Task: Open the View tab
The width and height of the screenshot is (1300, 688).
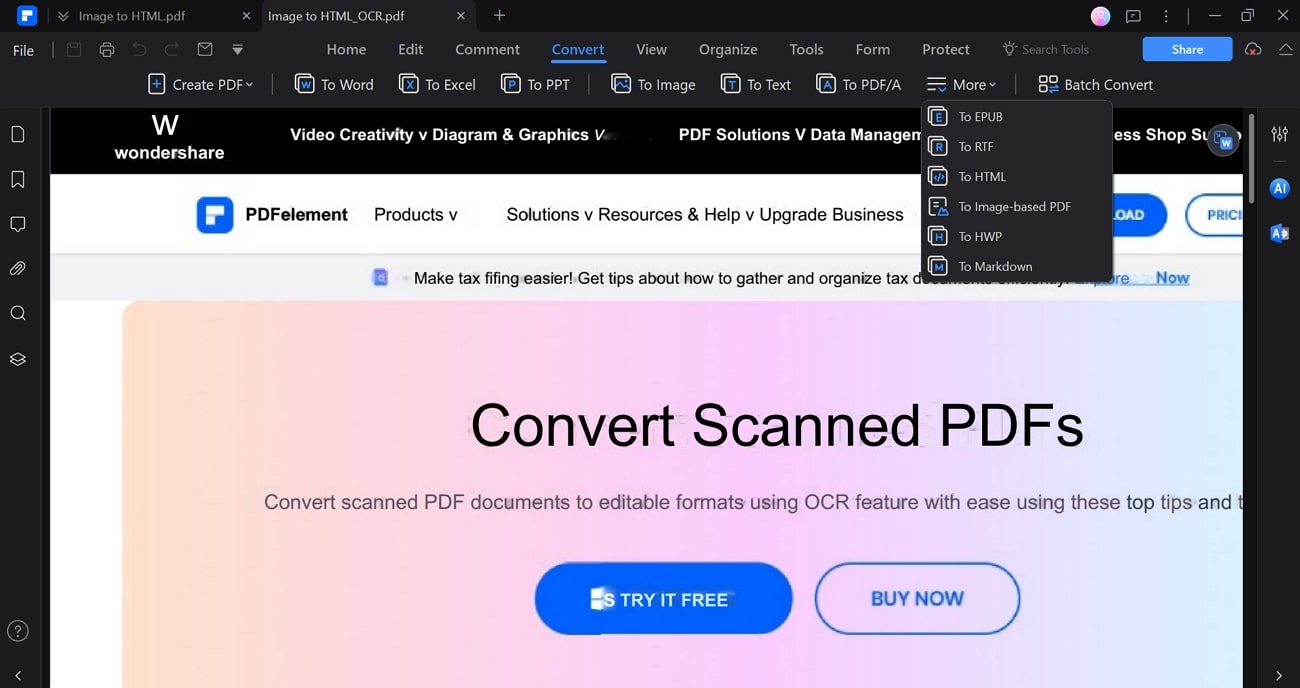Action: (x=651, y=49)
